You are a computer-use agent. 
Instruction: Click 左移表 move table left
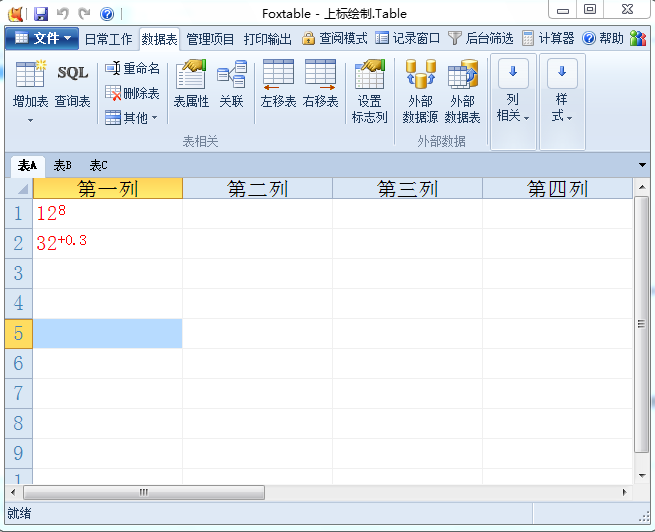pyautogui.click(x=278, y=84)
